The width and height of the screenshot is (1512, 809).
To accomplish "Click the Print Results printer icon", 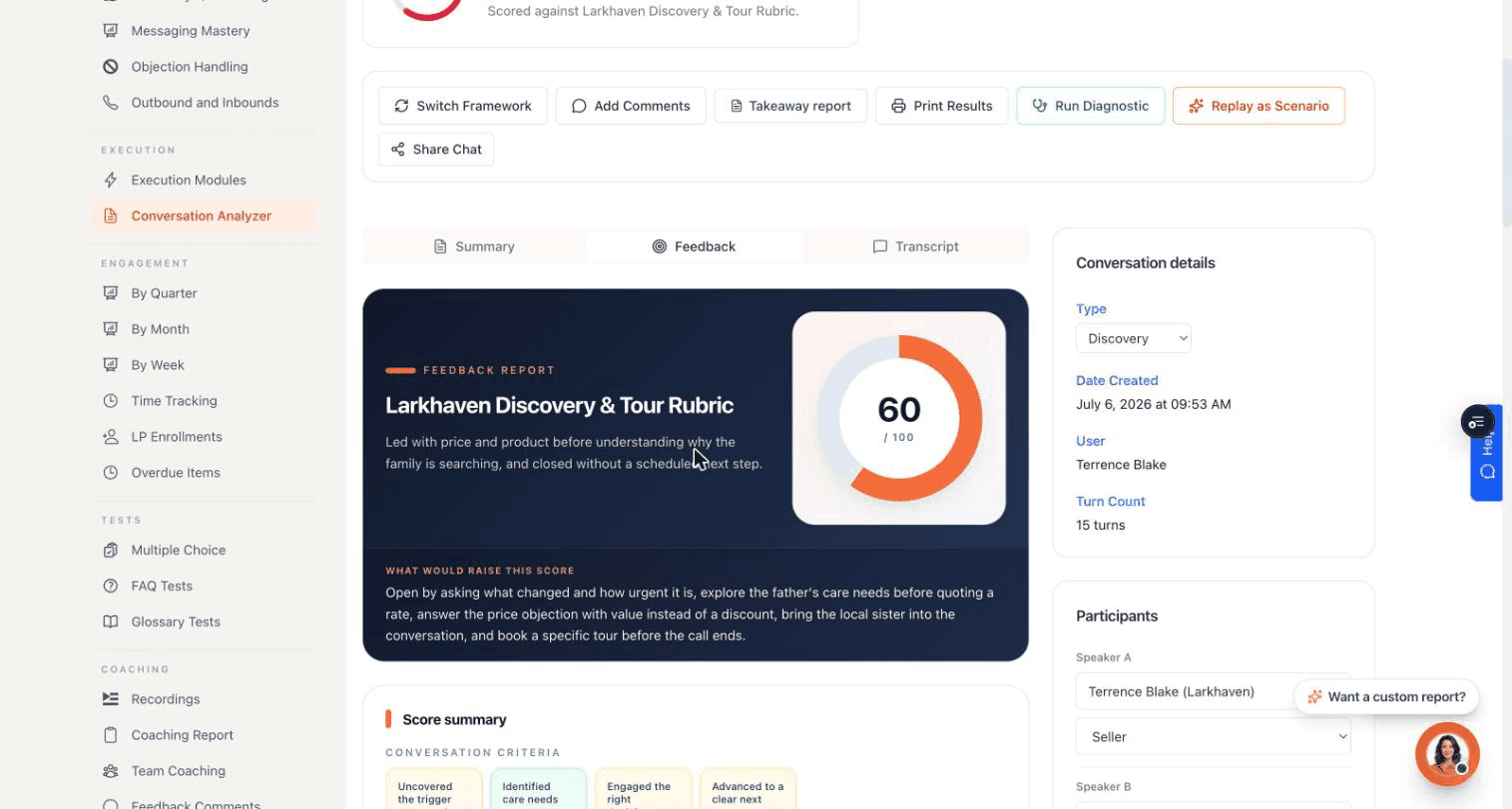I will point(898,106).
